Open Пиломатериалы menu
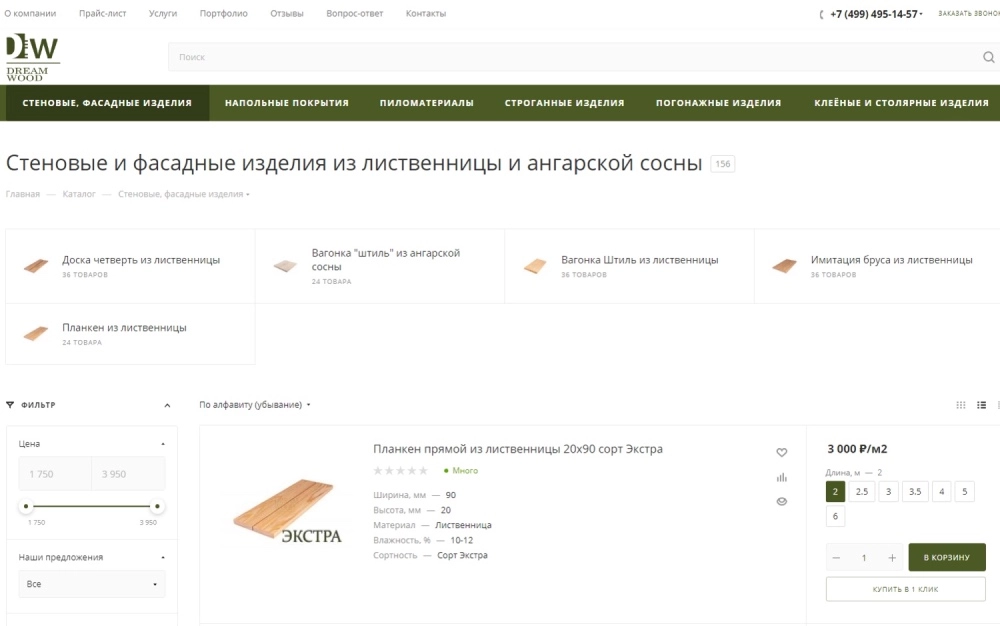 point(427,103)
